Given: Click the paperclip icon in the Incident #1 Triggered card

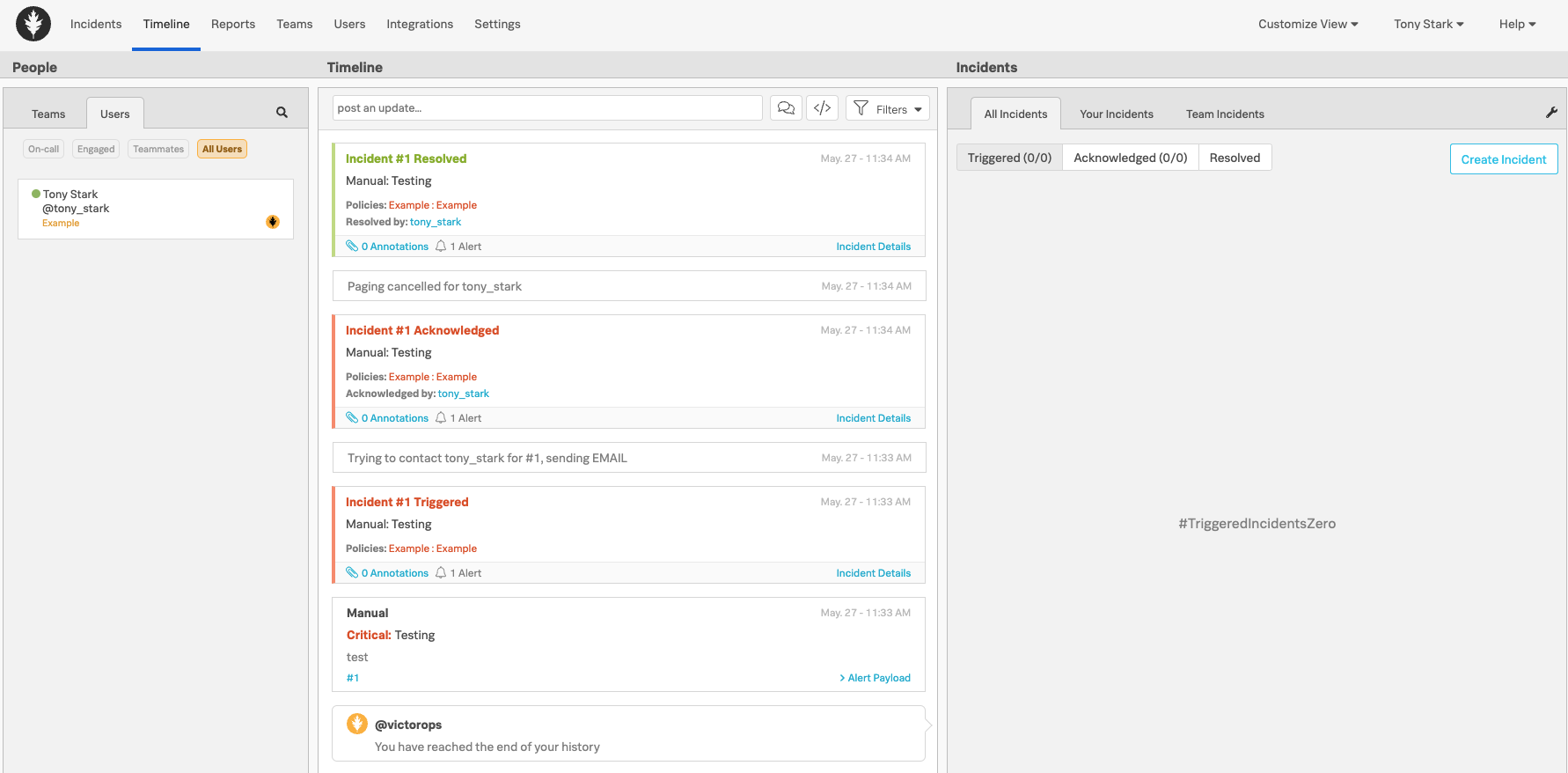Looking at the screenshot, I should tap(352, 573).
